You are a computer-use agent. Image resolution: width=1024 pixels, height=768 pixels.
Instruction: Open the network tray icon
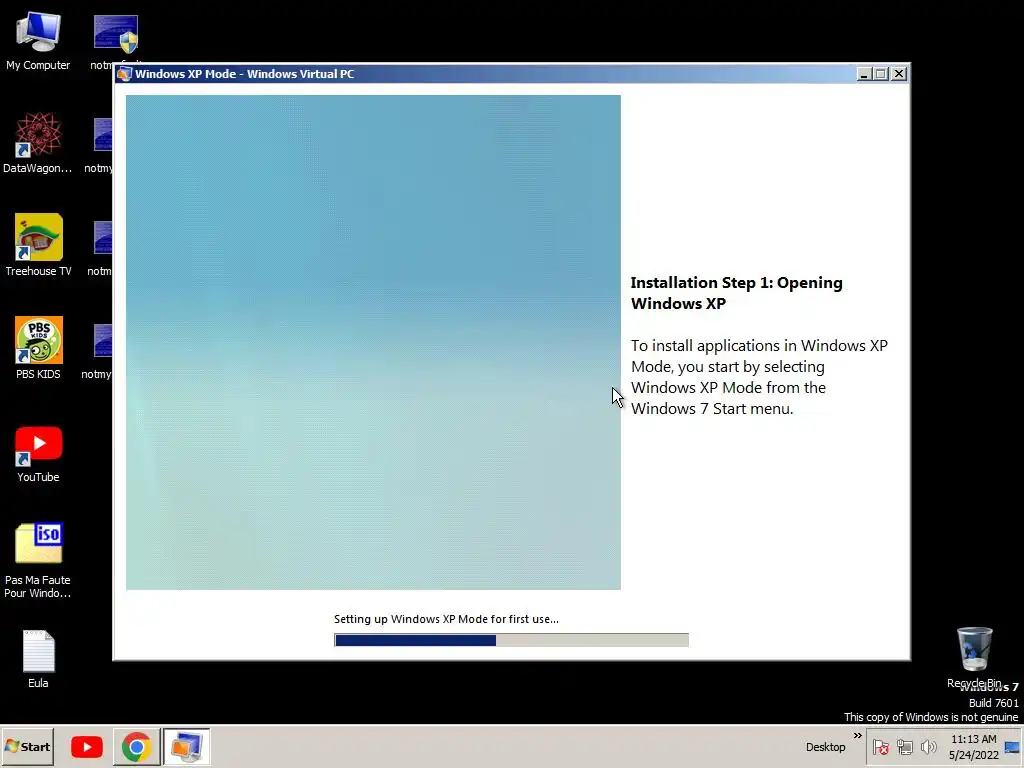[904, 747]
